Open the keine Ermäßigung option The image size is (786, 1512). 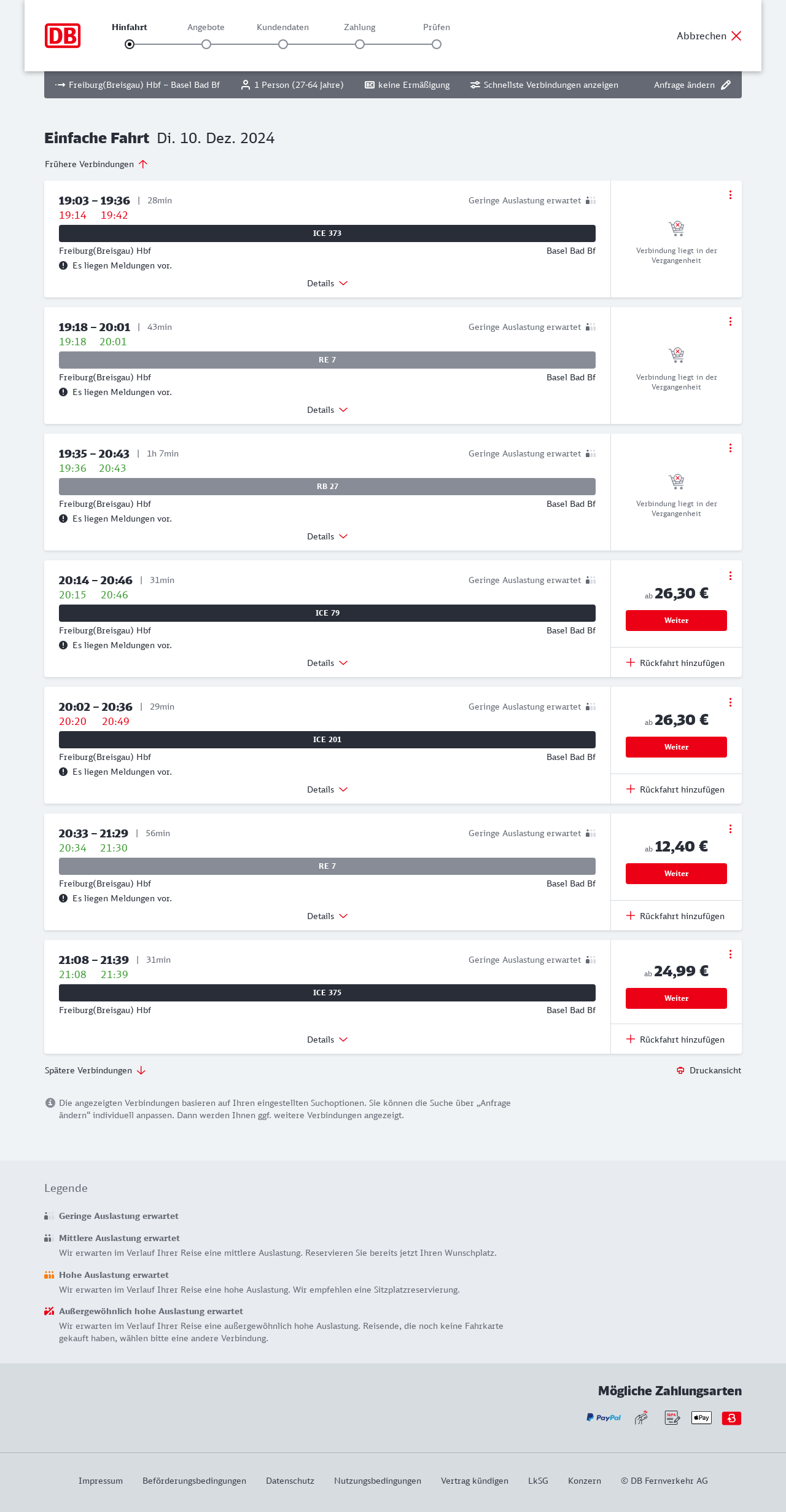tap(407, 85)
